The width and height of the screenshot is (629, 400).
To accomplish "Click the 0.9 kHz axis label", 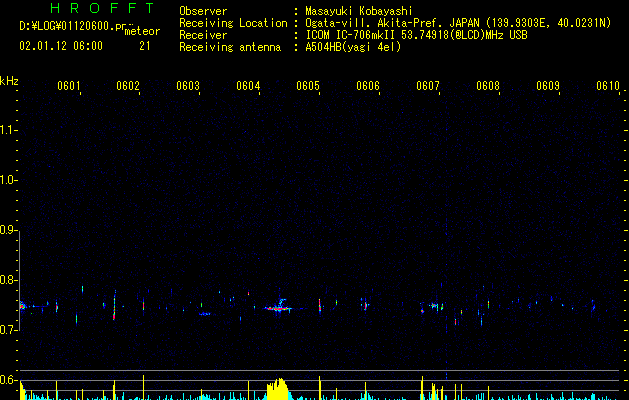I will click(x=8, y=230).
